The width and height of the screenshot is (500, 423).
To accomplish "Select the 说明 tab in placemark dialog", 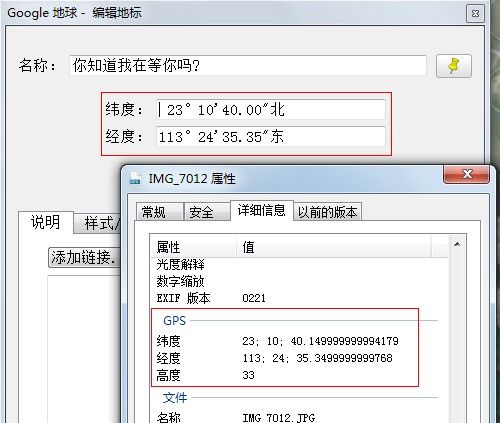I will pyautogui.click(x=46, y=222).
